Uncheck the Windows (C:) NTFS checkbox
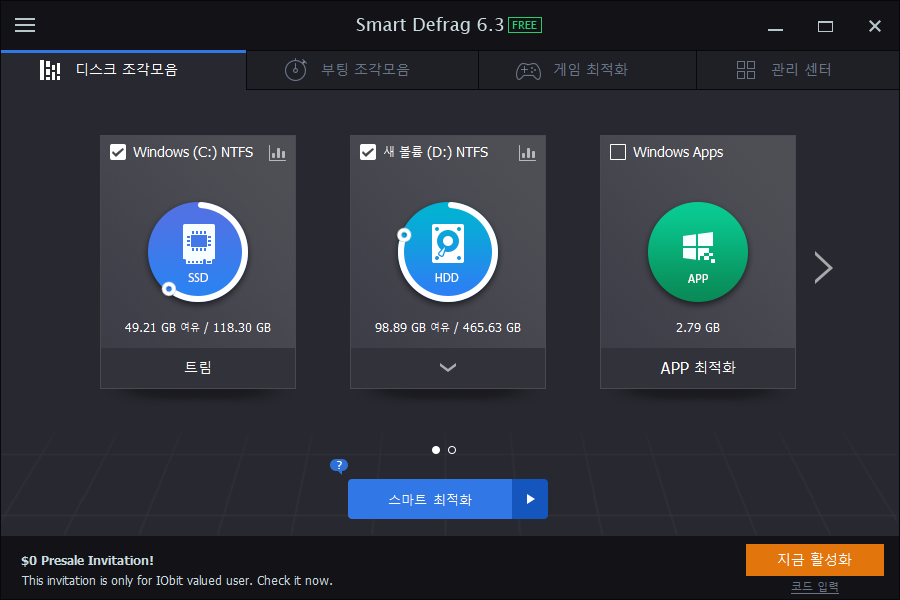The image size is (900, 600). [x=118, y=152]
